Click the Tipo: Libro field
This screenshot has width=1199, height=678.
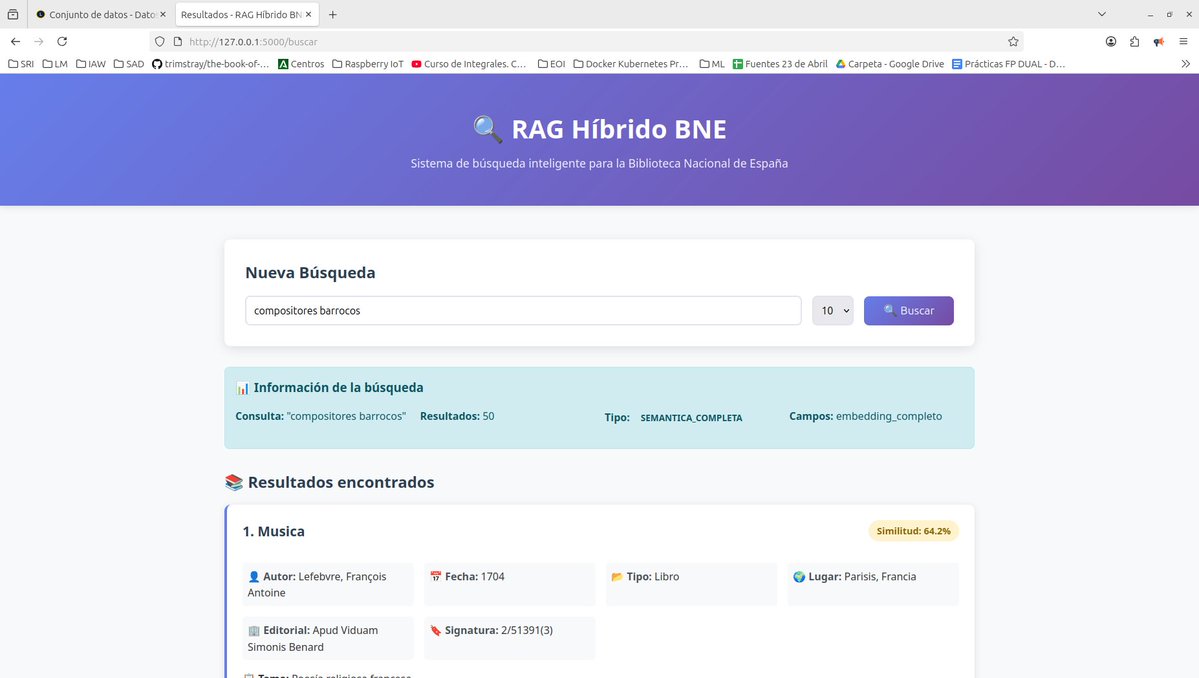point(691,585)
